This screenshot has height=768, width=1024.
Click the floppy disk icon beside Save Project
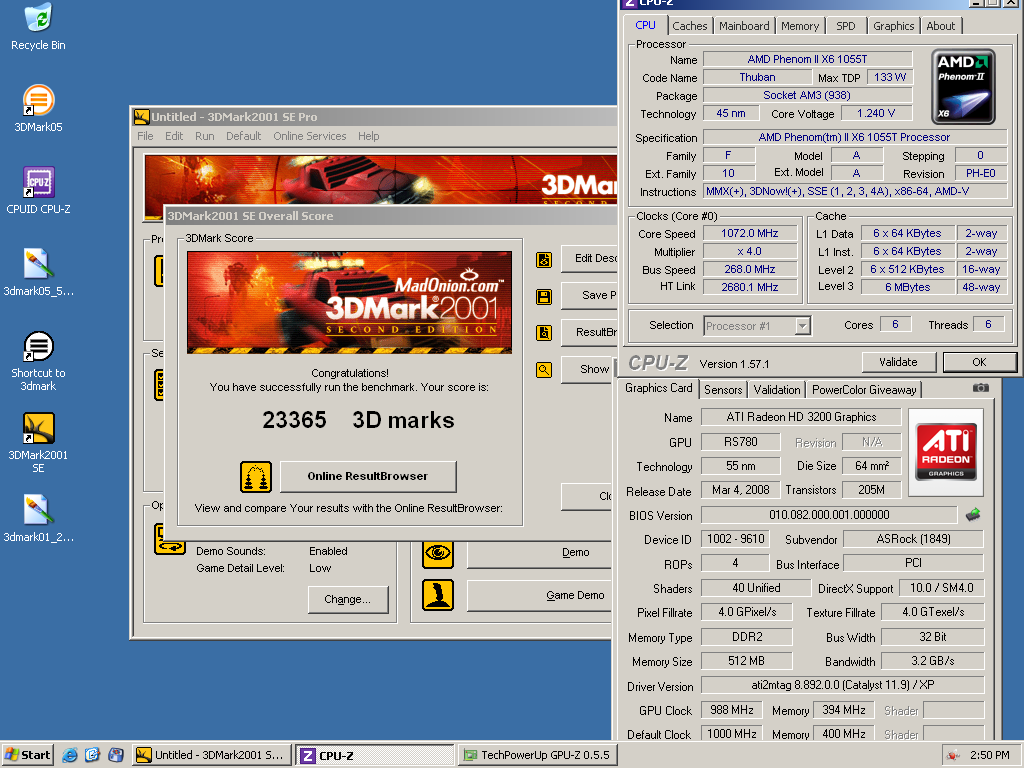point(544,297)
